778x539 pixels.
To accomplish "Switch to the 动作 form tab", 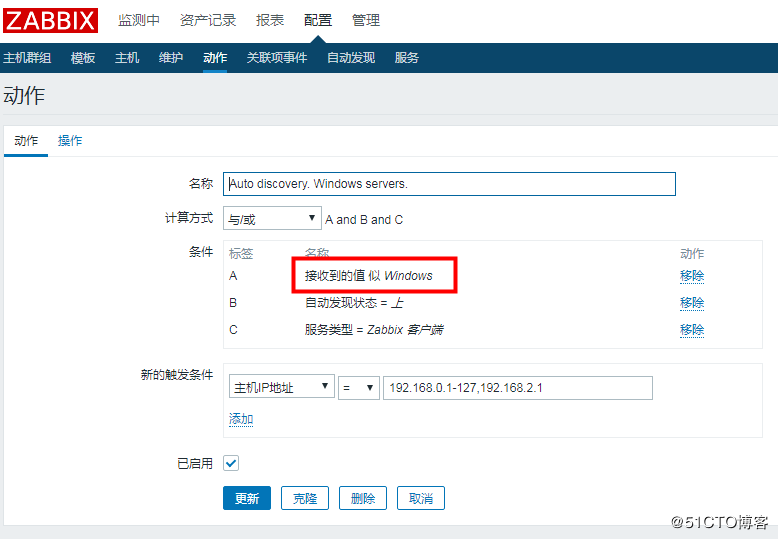I will pos(26,141).
